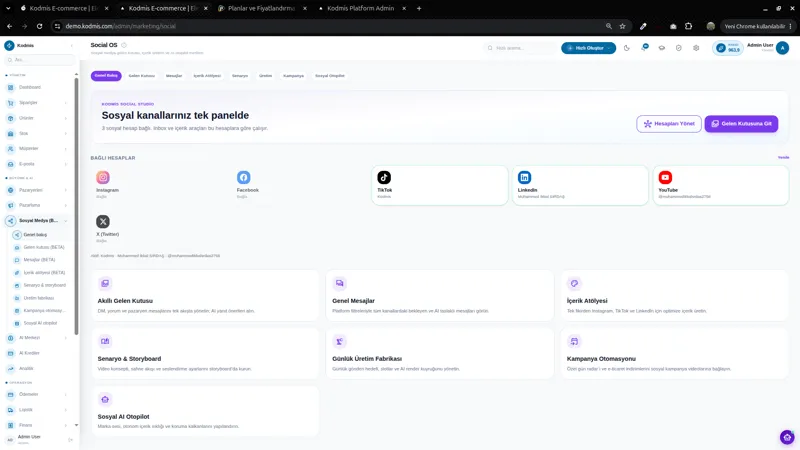Switch to the Mesajlar tab

(x=174, y=76)
